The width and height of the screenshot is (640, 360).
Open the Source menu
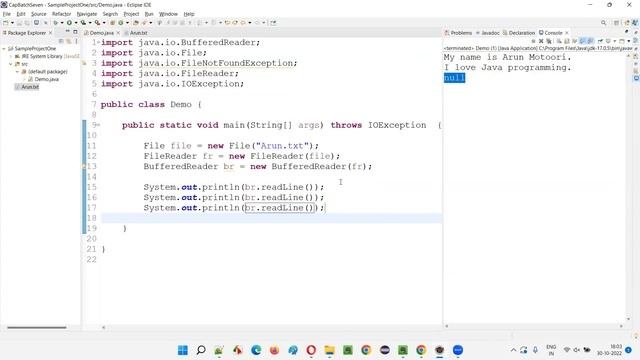(x=39, y=14)
